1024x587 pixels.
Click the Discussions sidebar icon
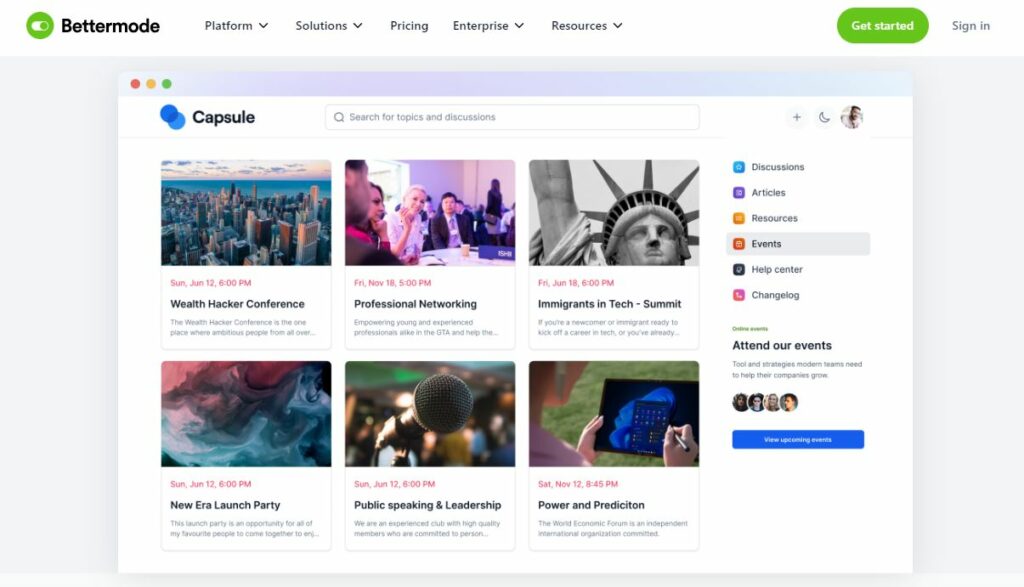[739, 167]
